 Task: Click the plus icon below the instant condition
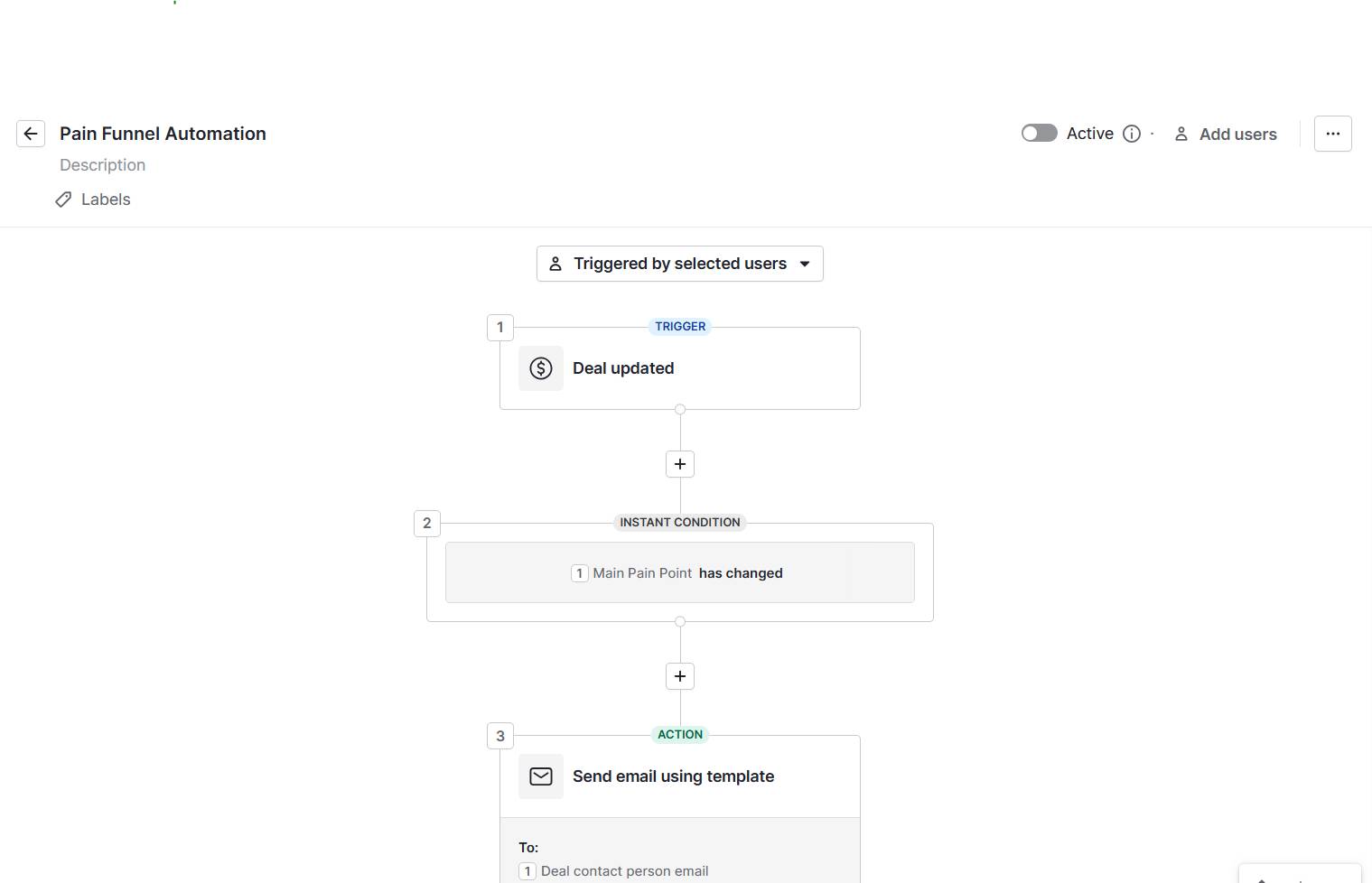[x=679, y=675]
